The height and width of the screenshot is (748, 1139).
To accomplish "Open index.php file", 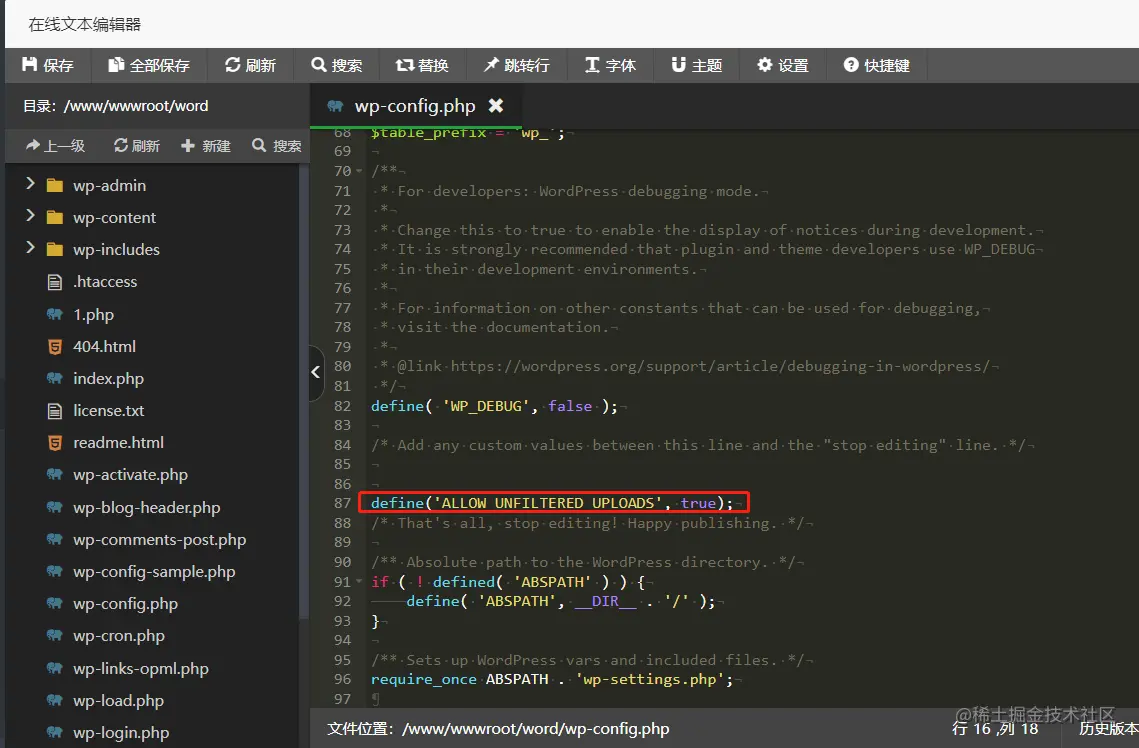I will click(x=108, y=378).
